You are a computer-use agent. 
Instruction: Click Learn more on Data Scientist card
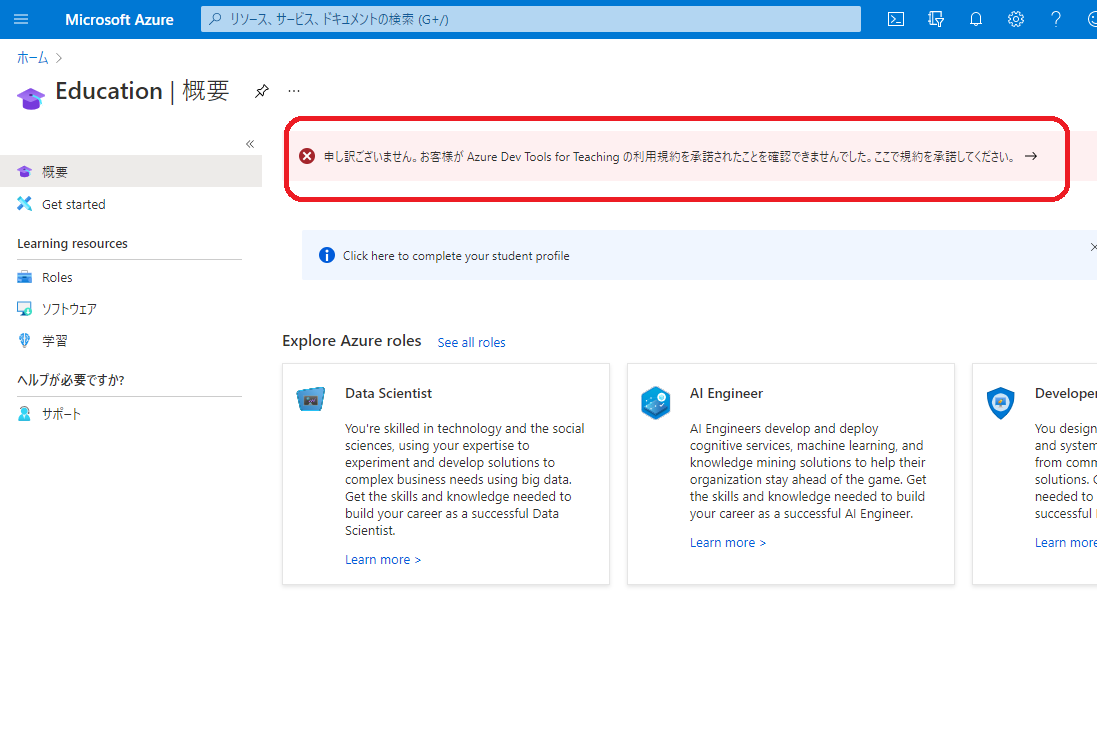coord(383,560)
